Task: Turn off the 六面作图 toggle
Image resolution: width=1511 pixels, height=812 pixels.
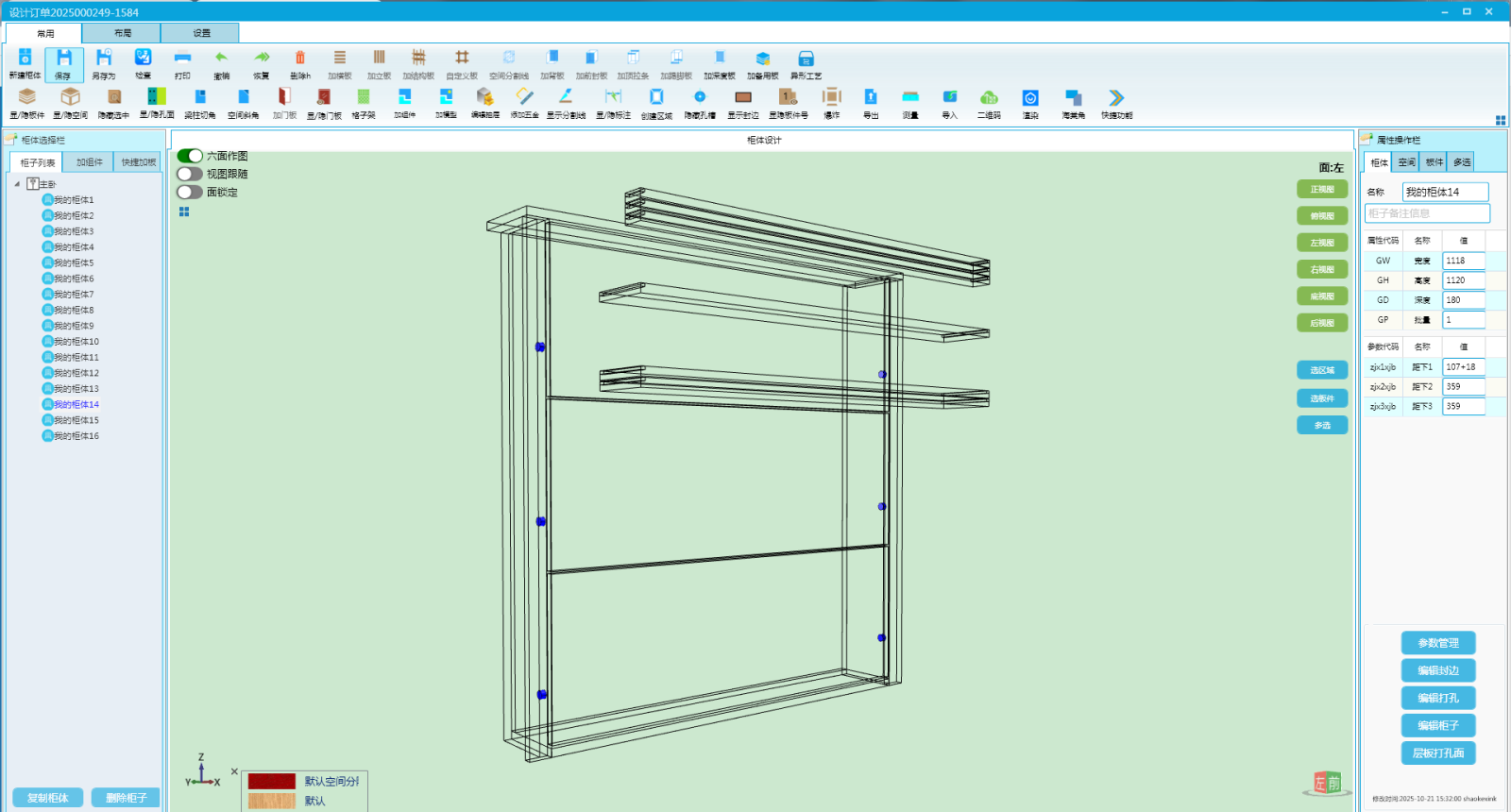Action: tap(190, 156)
